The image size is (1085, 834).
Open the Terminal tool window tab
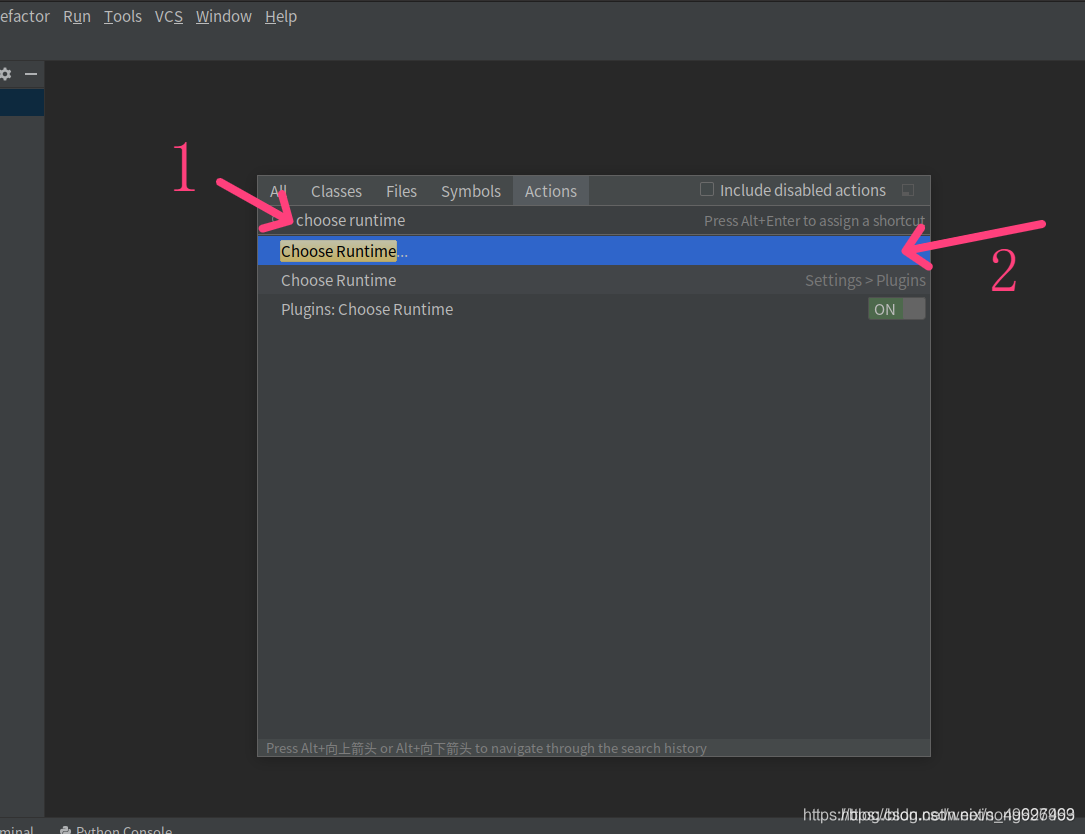(17, 829)
